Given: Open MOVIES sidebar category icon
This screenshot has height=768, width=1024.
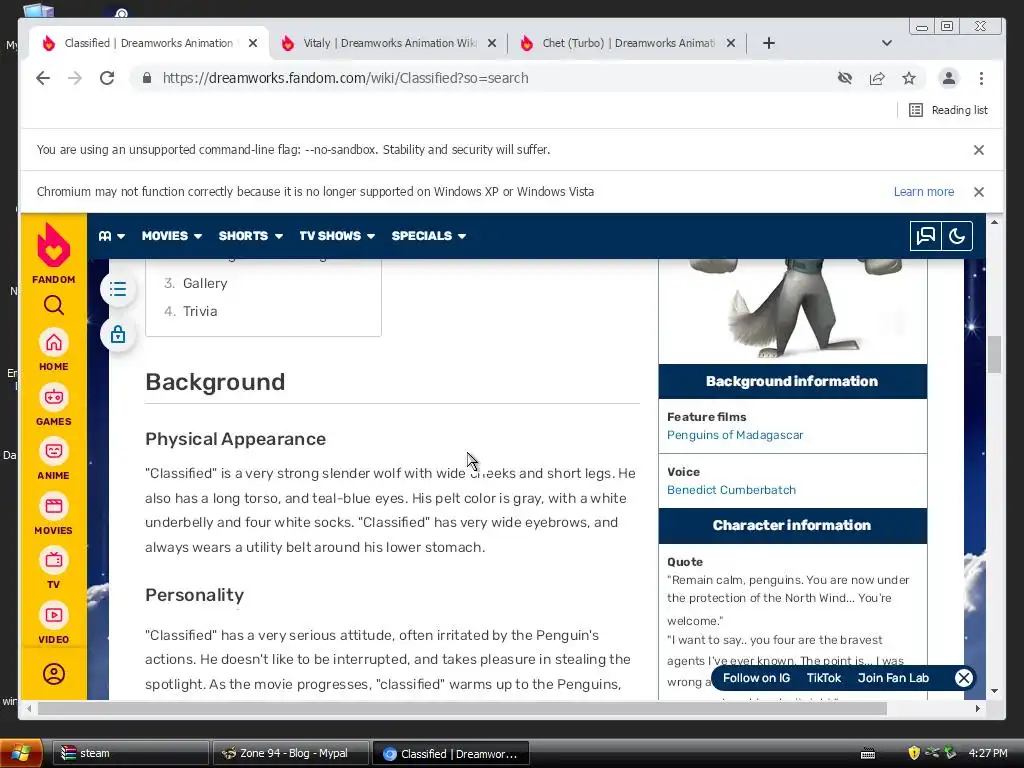Looking at the screenshot, I should click(54, 506).
